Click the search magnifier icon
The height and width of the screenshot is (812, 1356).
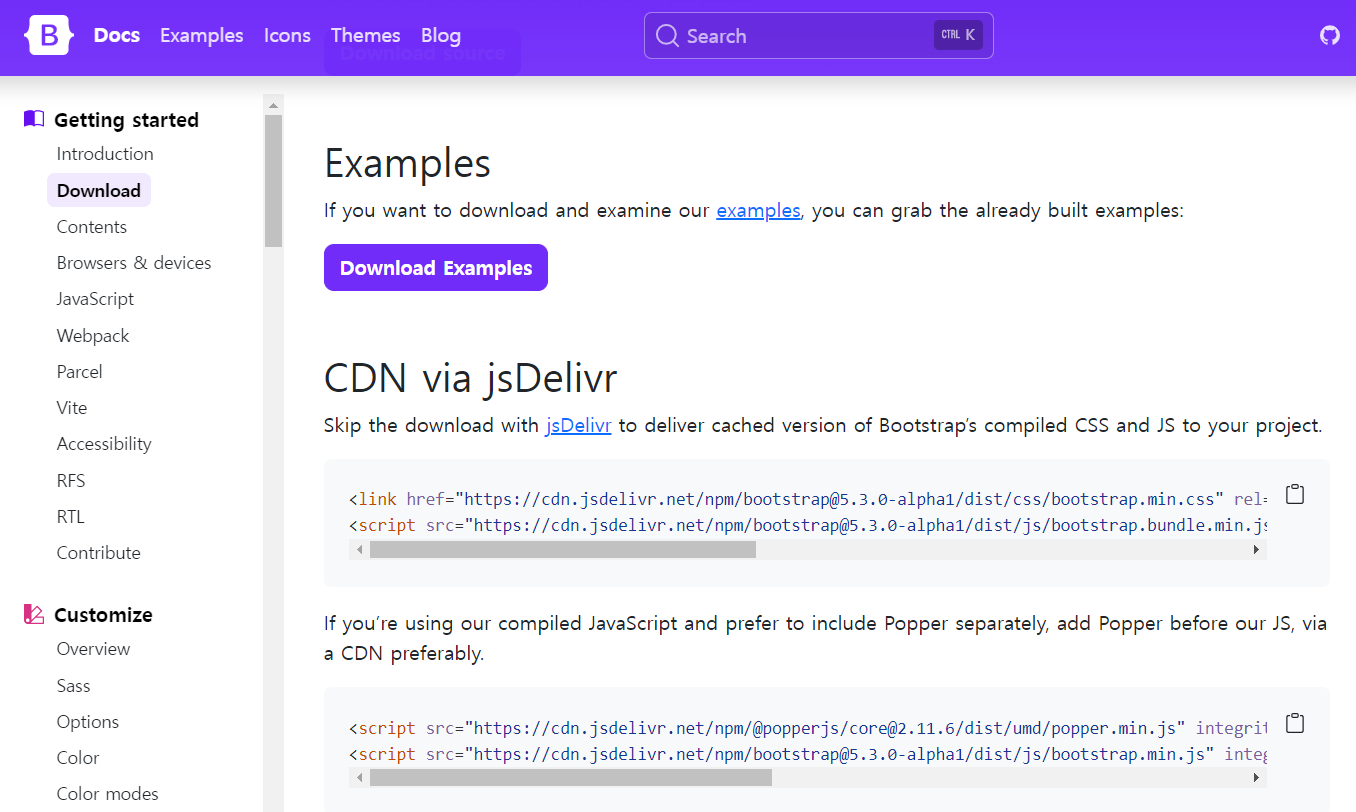click(x=667, y=36)
